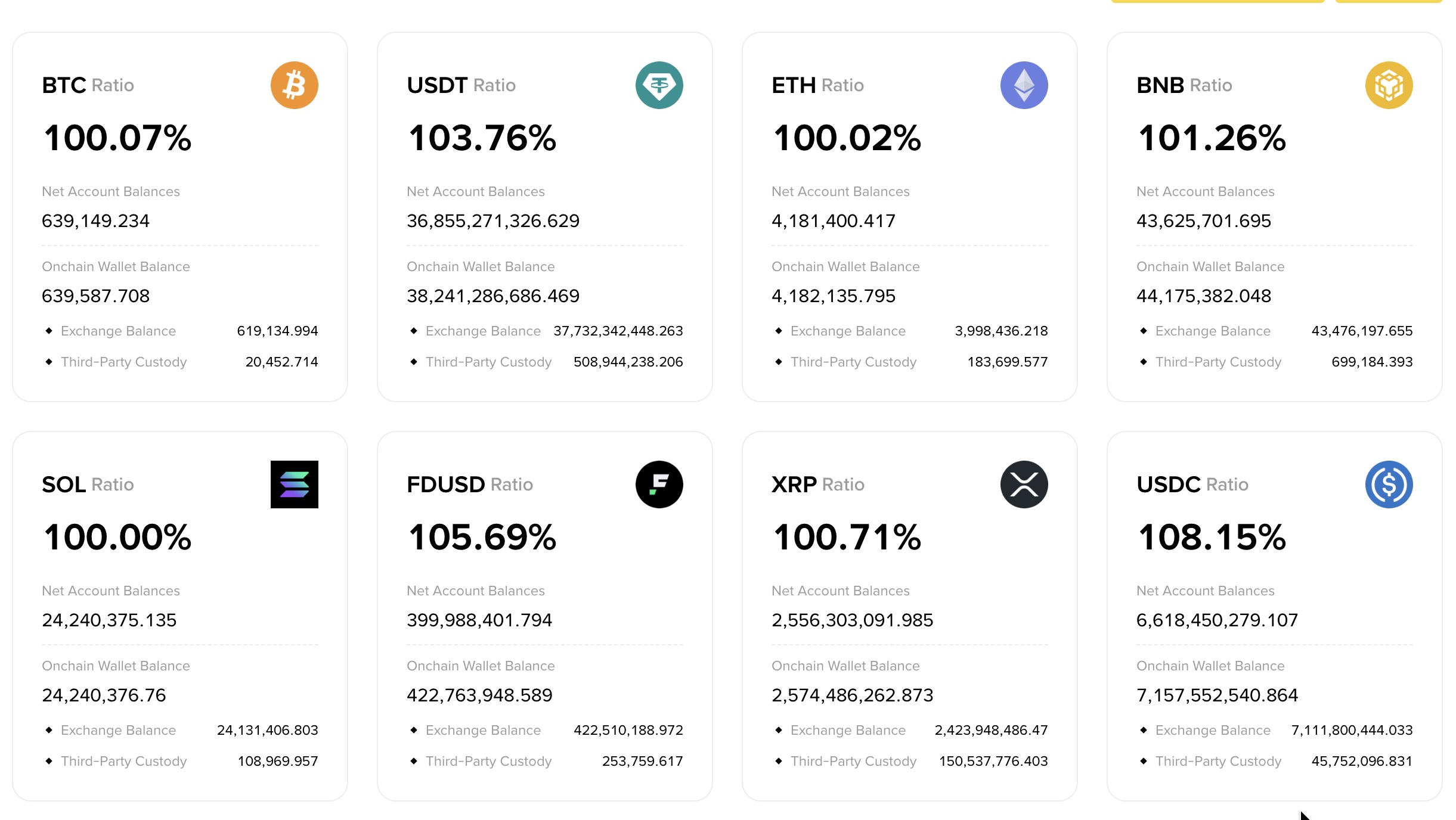Click the Third-Party Custody bullet on USDC card
Screen dimensions: 1456x820
pyautogui.click(x=1143, y=761)
